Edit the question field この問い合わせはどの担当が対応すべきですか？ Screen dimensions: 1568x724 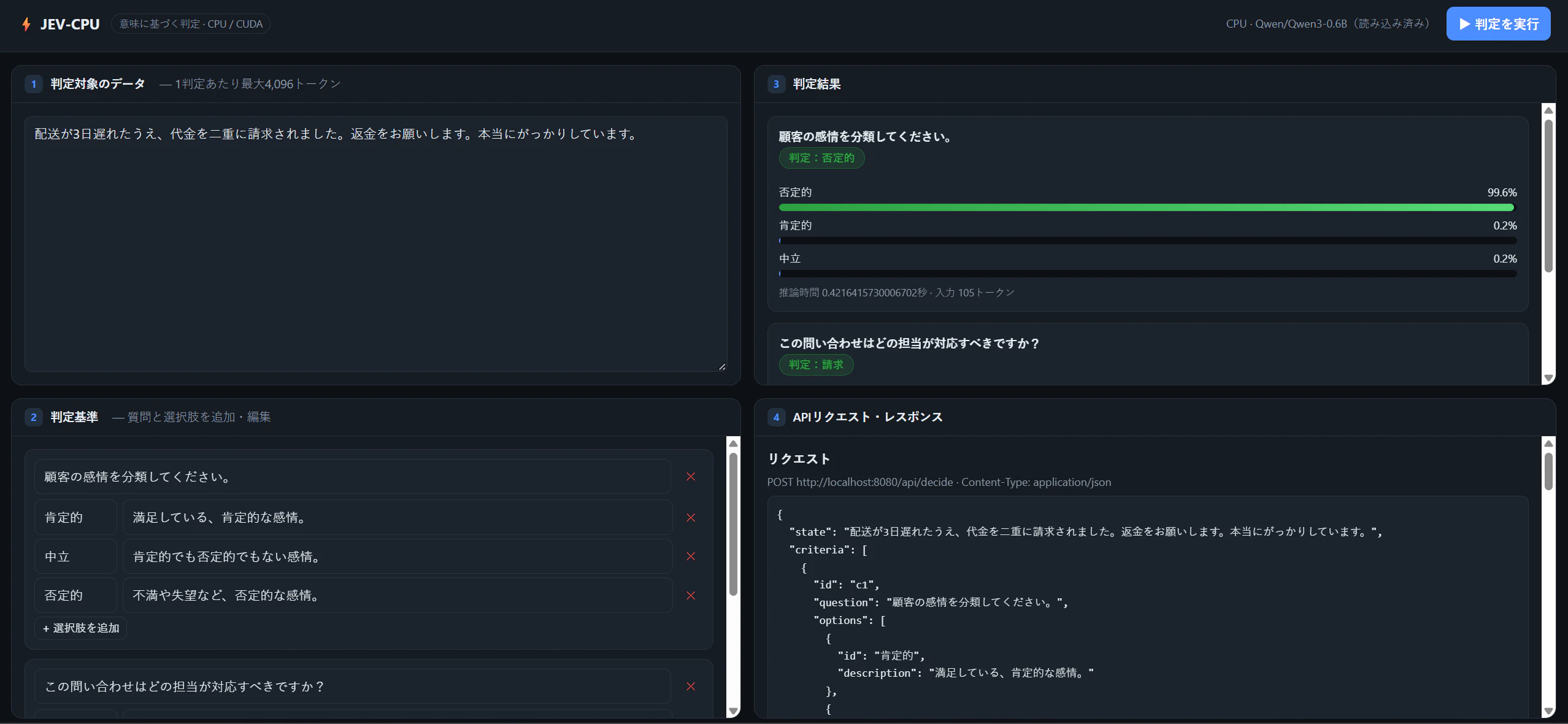tap(353, 687)
